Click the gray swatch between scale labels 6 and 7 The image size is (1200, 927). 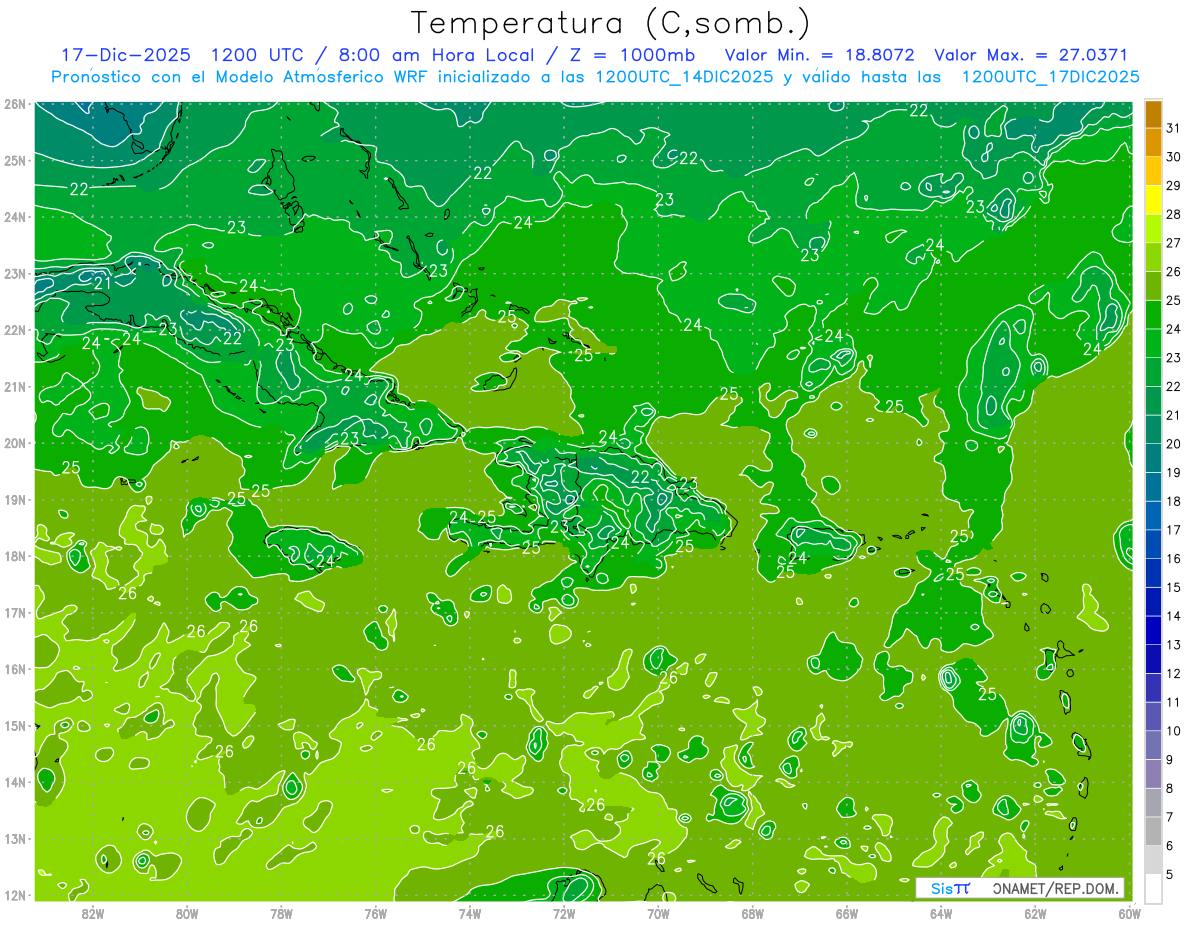click(1153, 831)
